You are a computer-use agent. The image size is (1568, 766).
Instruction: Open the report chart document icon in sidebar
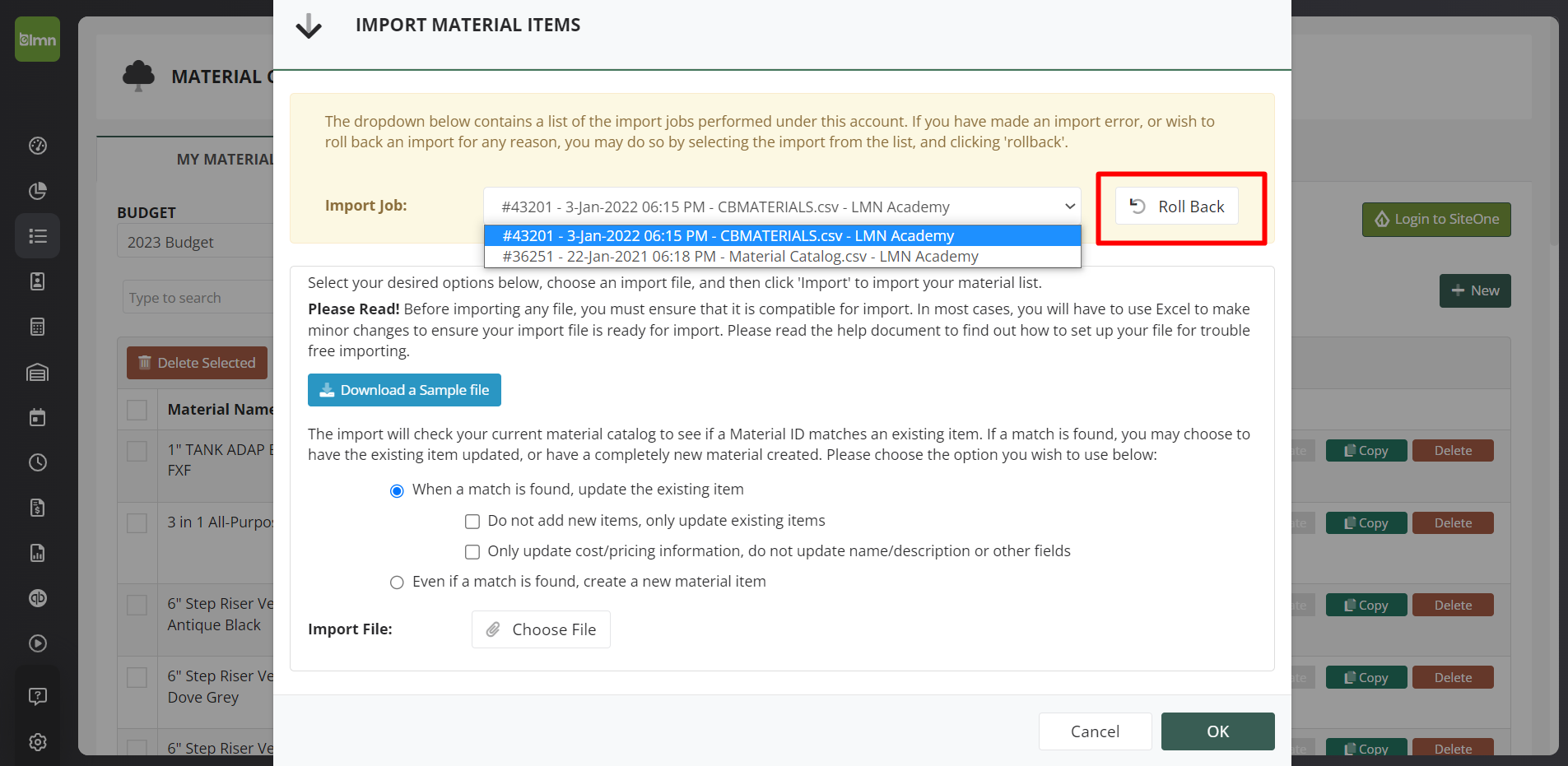(x=38, y=553)
